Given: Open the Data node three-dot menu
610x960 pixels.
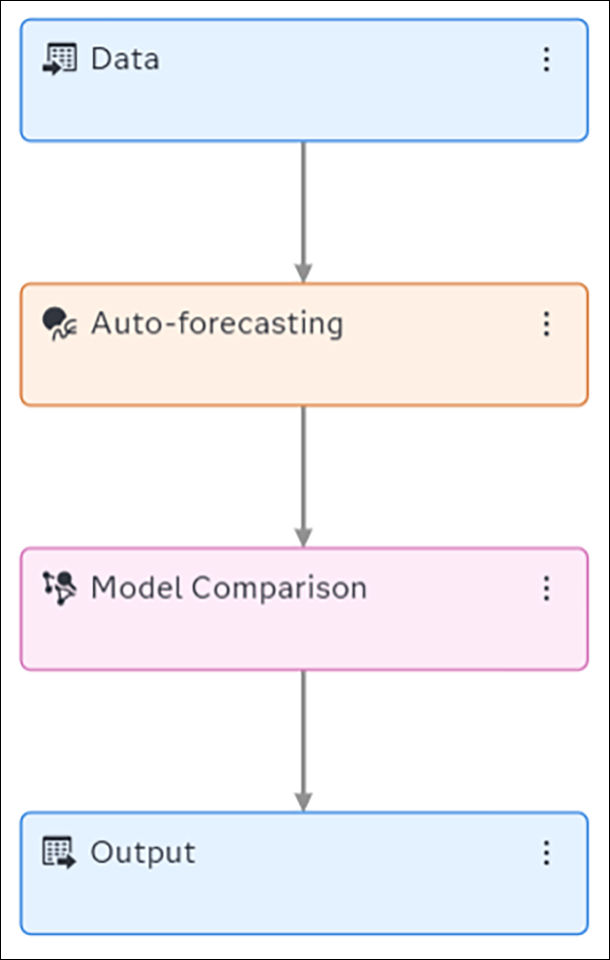Looking at the screenshot, I should point(546,59).
